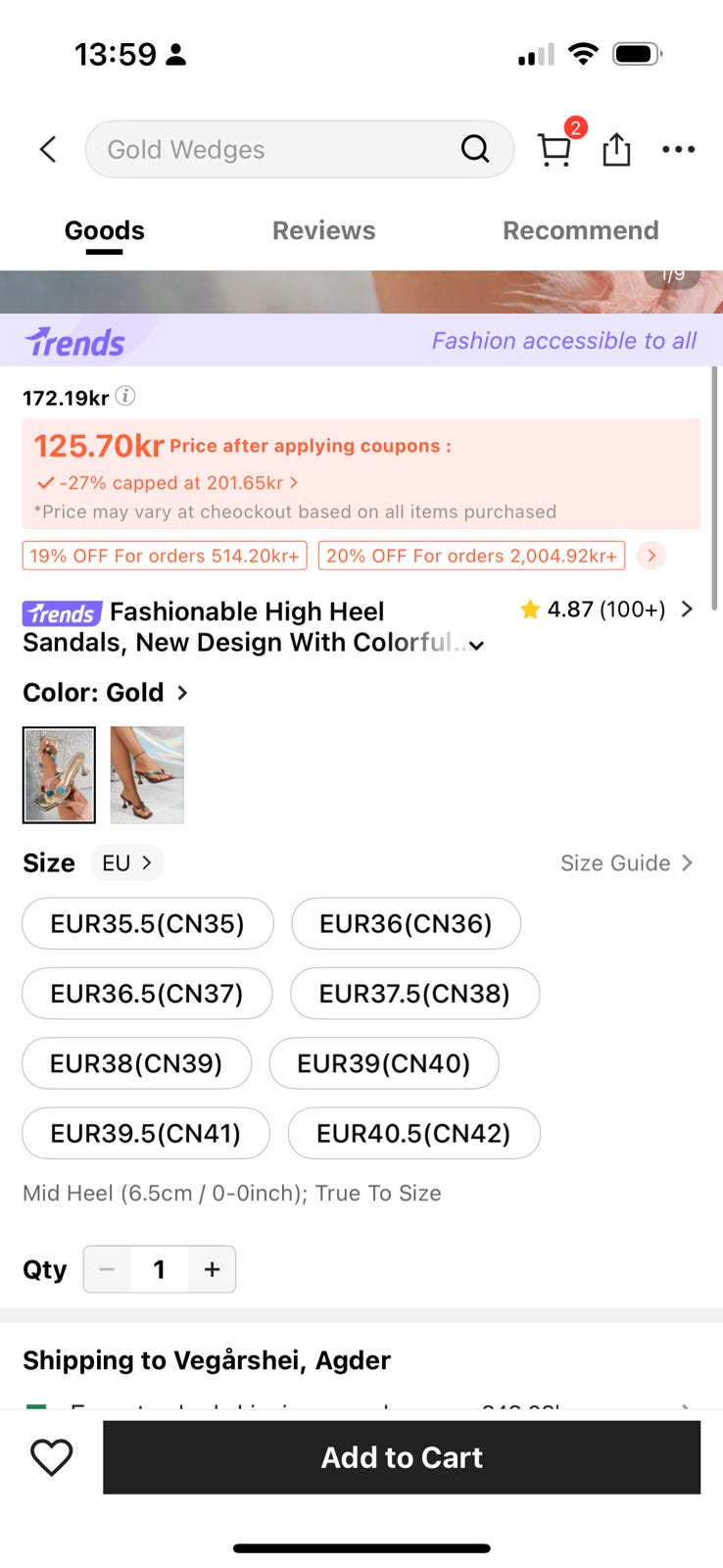The image size is (723, 1568).
Task: Open the EU size region dropdown
Action: point(127,862)
